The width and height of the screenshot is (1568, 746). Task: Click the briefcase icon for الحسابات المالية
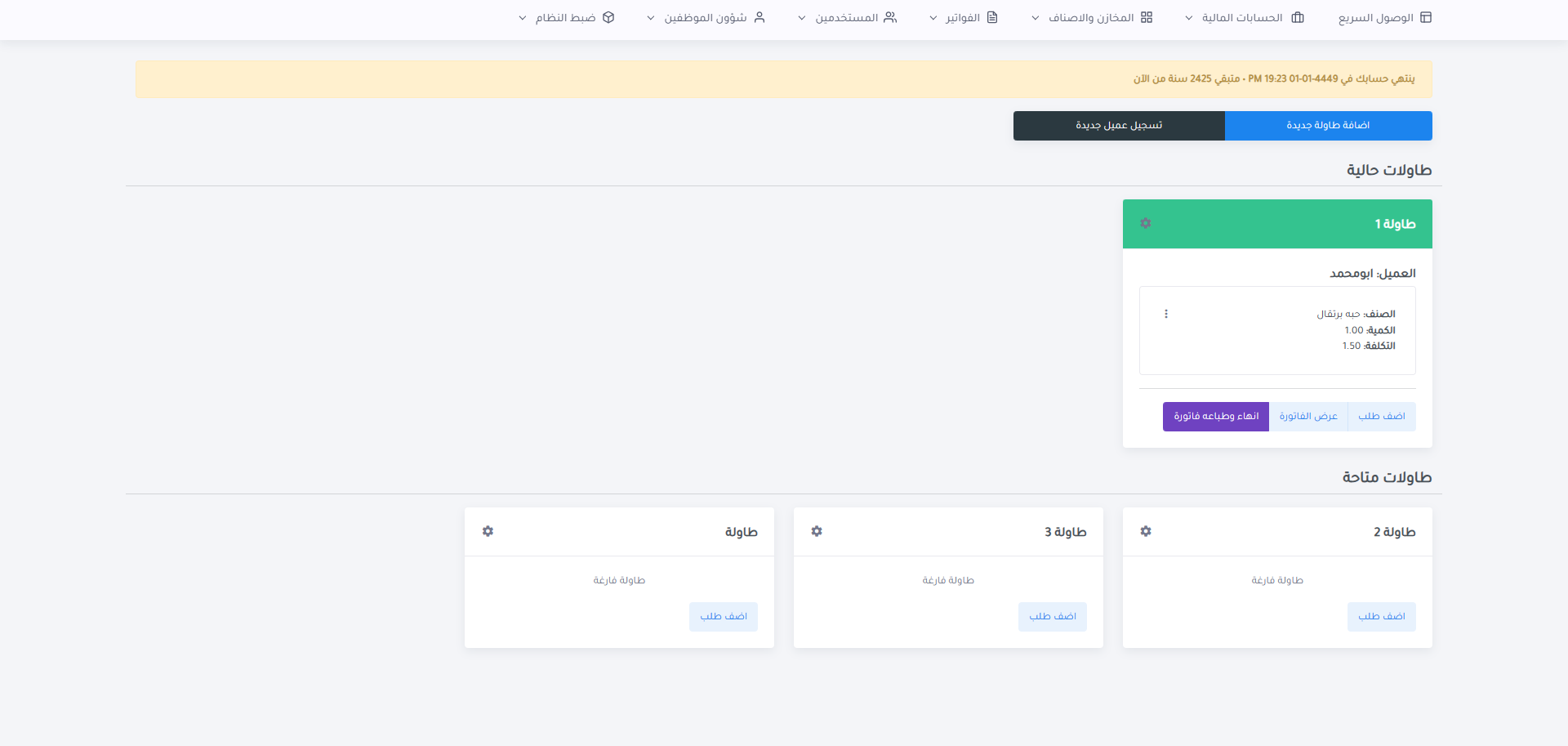pyautogui.click(x=1298, y=17)
